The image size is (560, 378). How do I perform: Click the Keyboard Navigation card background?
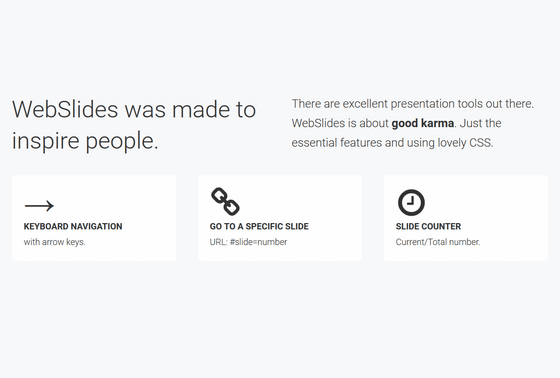click(94, 218)
